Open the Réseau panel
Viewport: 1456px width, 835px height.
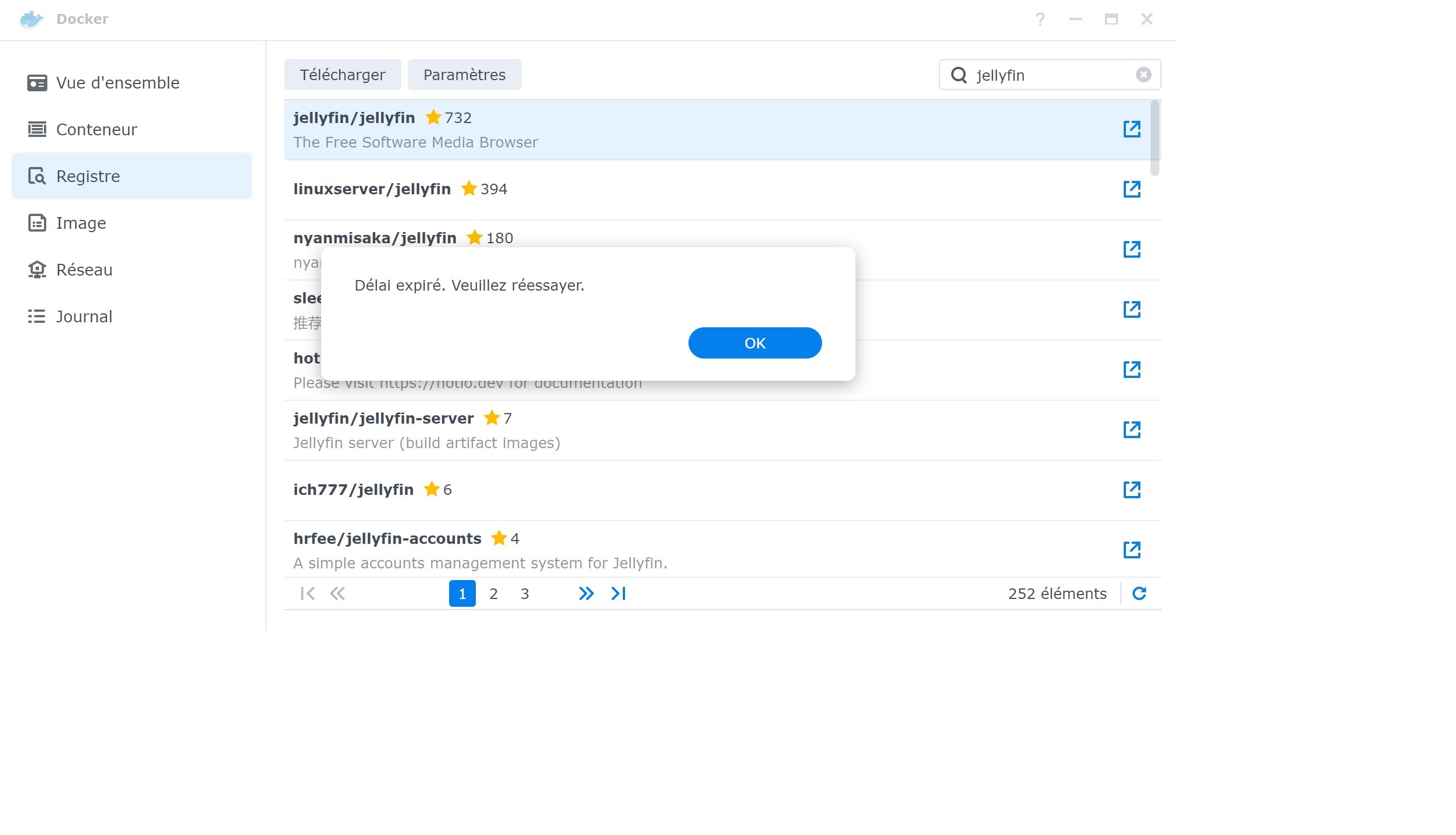[x=83, y=269]
